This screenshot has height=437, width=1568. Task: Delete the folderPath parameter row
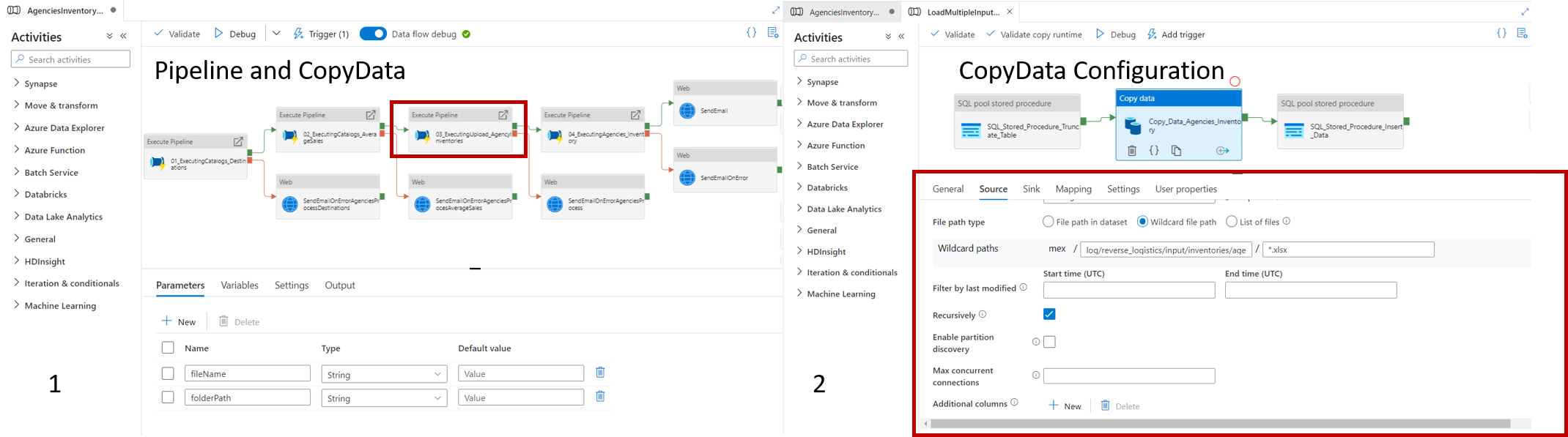(600, 396)
